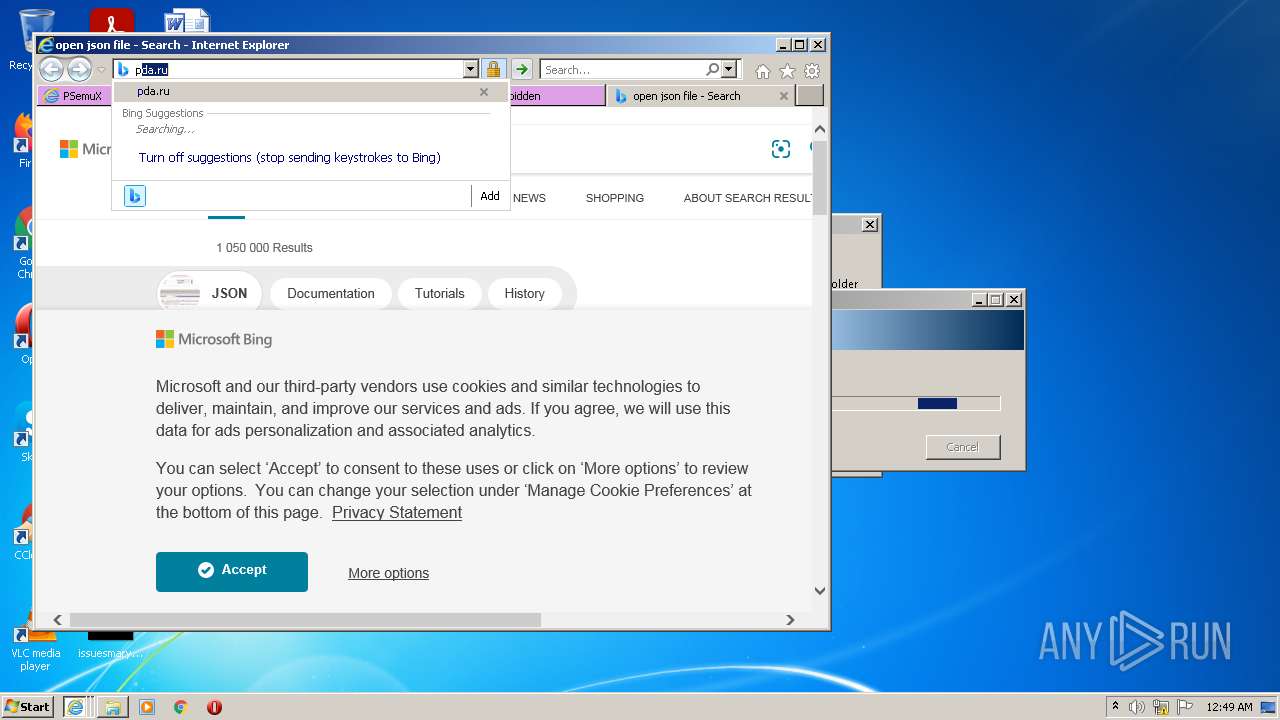The image size is (1280, 720).
Task: Click the Internet Explorer window title icon
Action: 45,44
